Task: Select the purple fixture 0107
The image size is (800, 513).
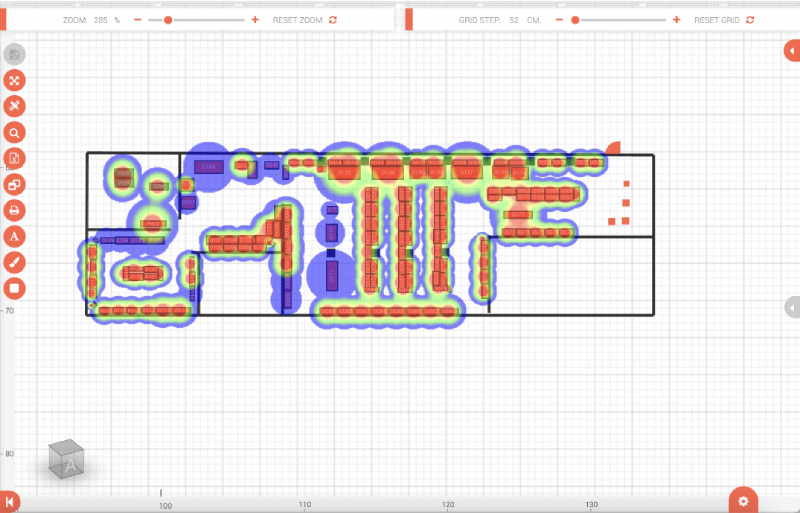Action: click(188, 203)
